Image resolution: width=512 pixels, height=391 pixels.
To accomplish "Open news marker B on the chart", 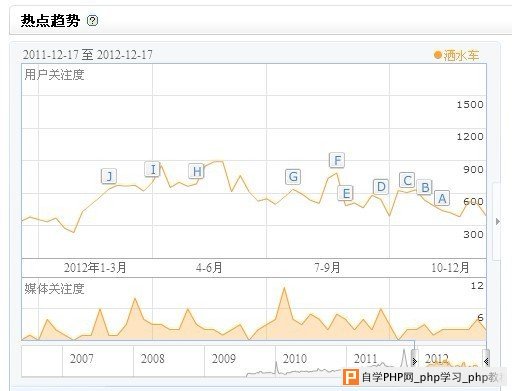I will [425, 187].
